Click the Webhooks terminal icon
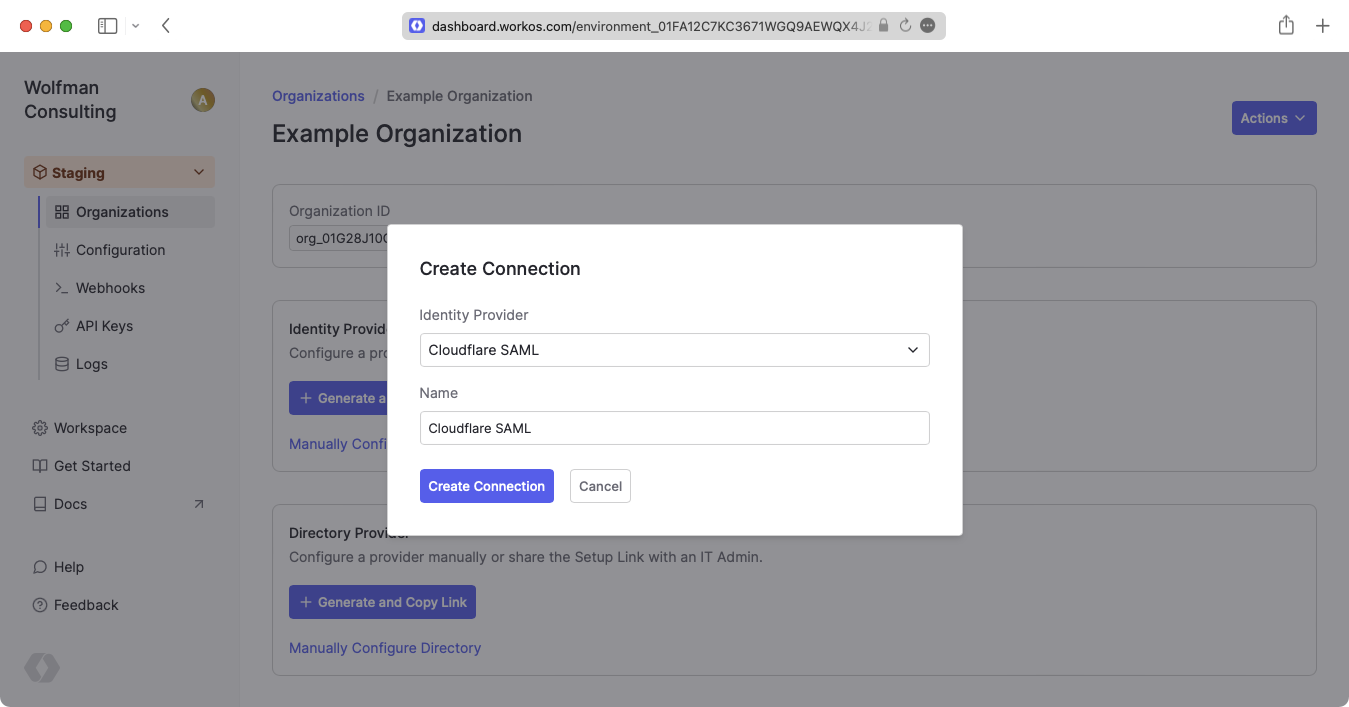The height and width of the screenshot is (707, 1349). coord(60,287)
